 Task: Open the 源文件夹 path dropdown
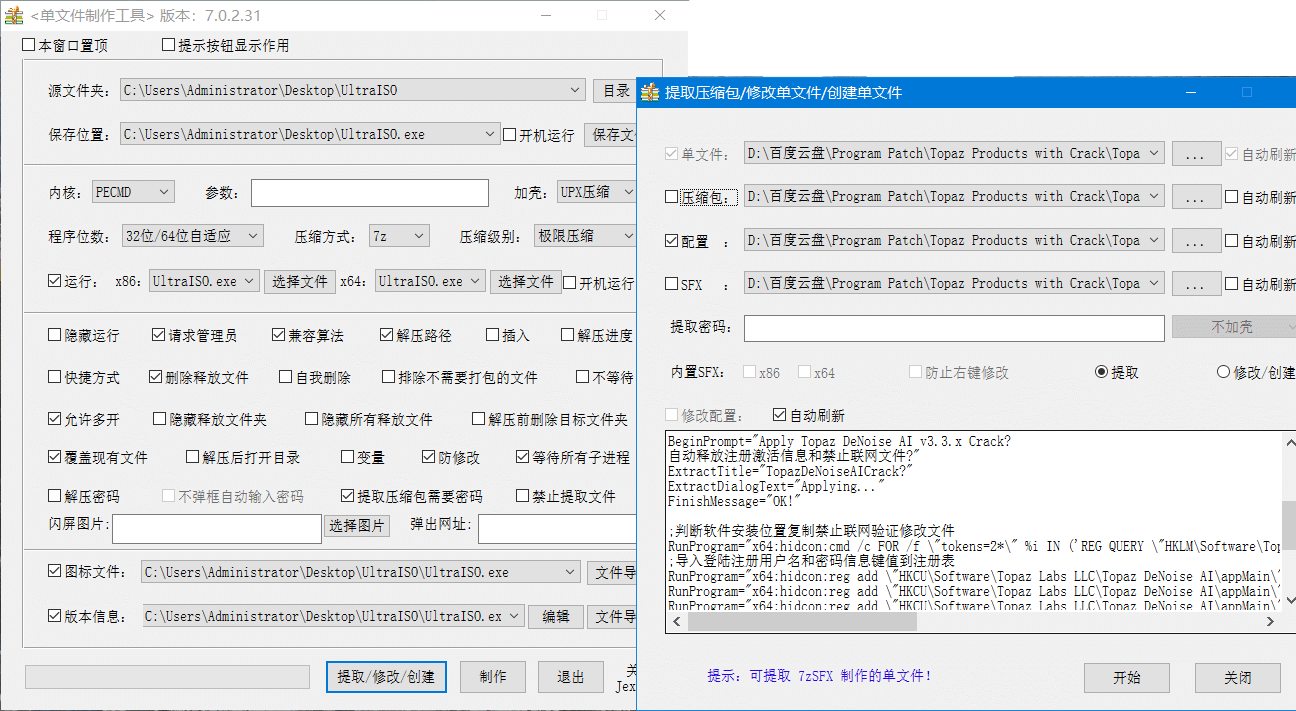pos(575,90)
